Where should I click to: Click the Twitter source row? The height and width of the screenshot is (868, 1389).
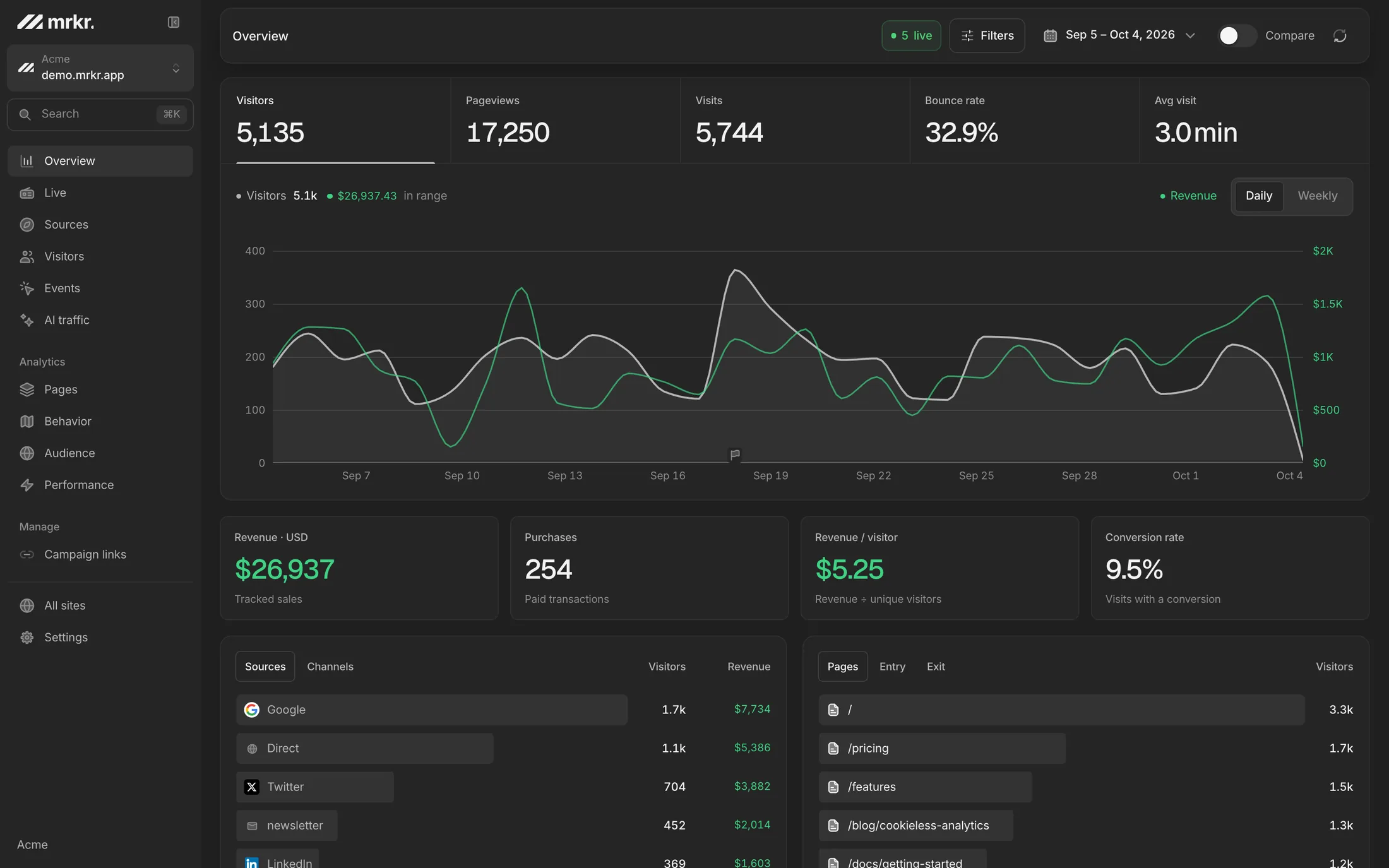503,787
